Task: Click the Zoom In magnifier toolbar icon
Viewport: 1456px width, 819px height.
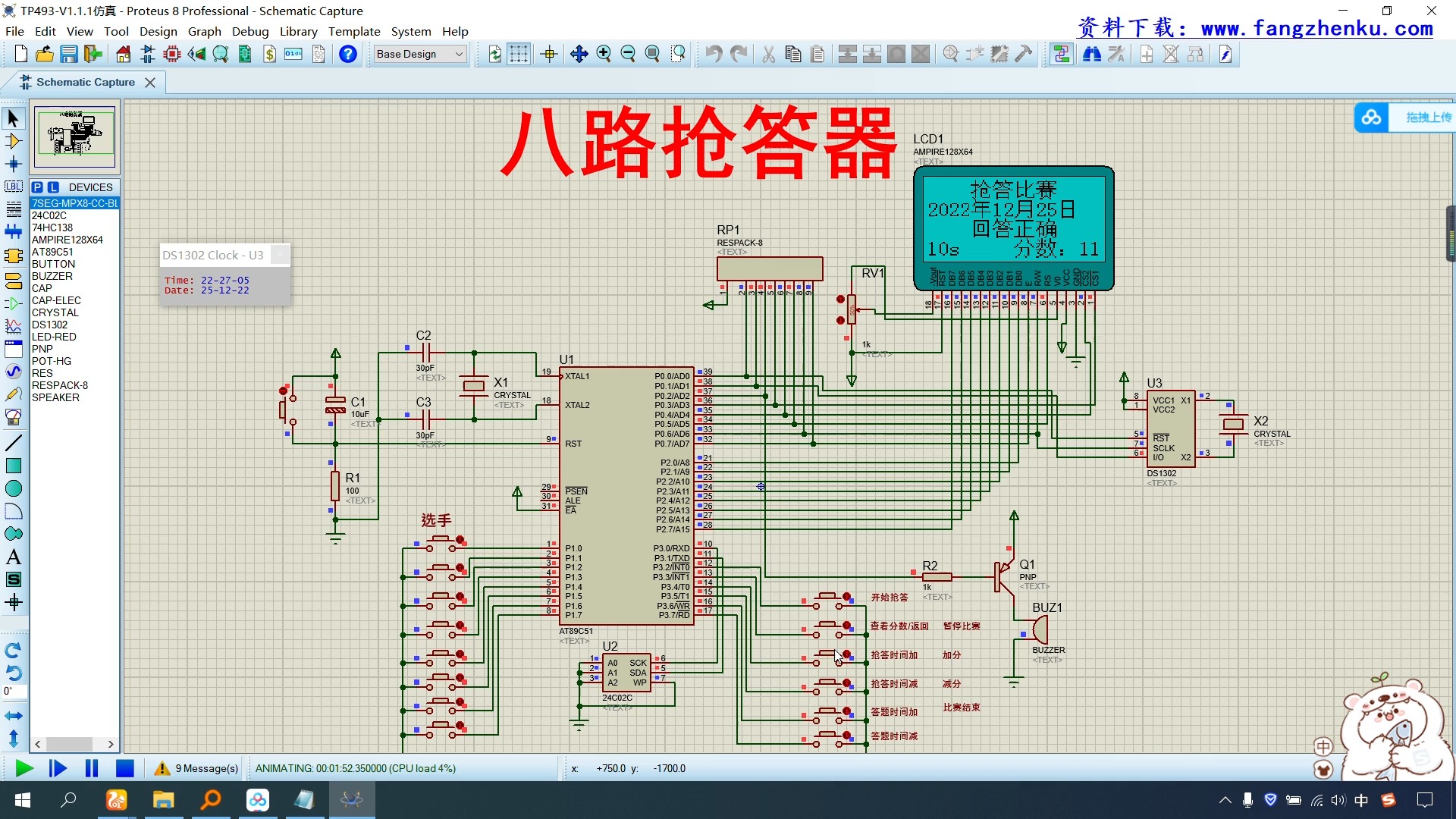Action: click(x=604, y=54)
